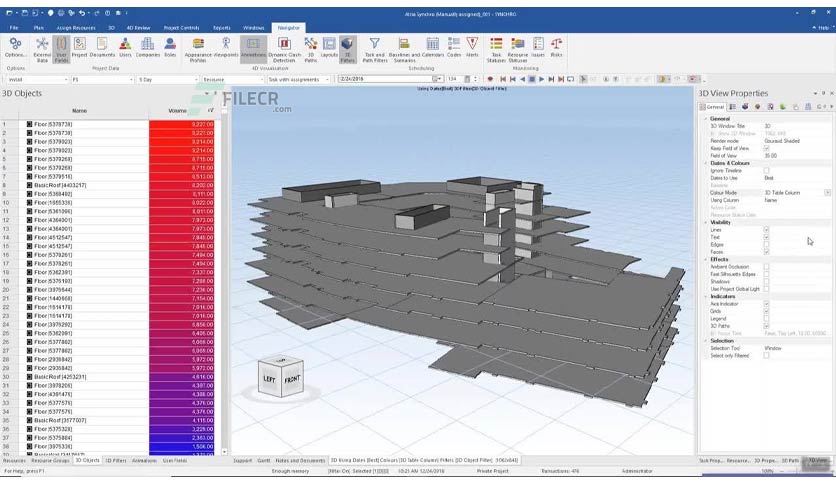Click the FRONT face of view cube
The image size is (836, 484).
click(x=293, y=380)
